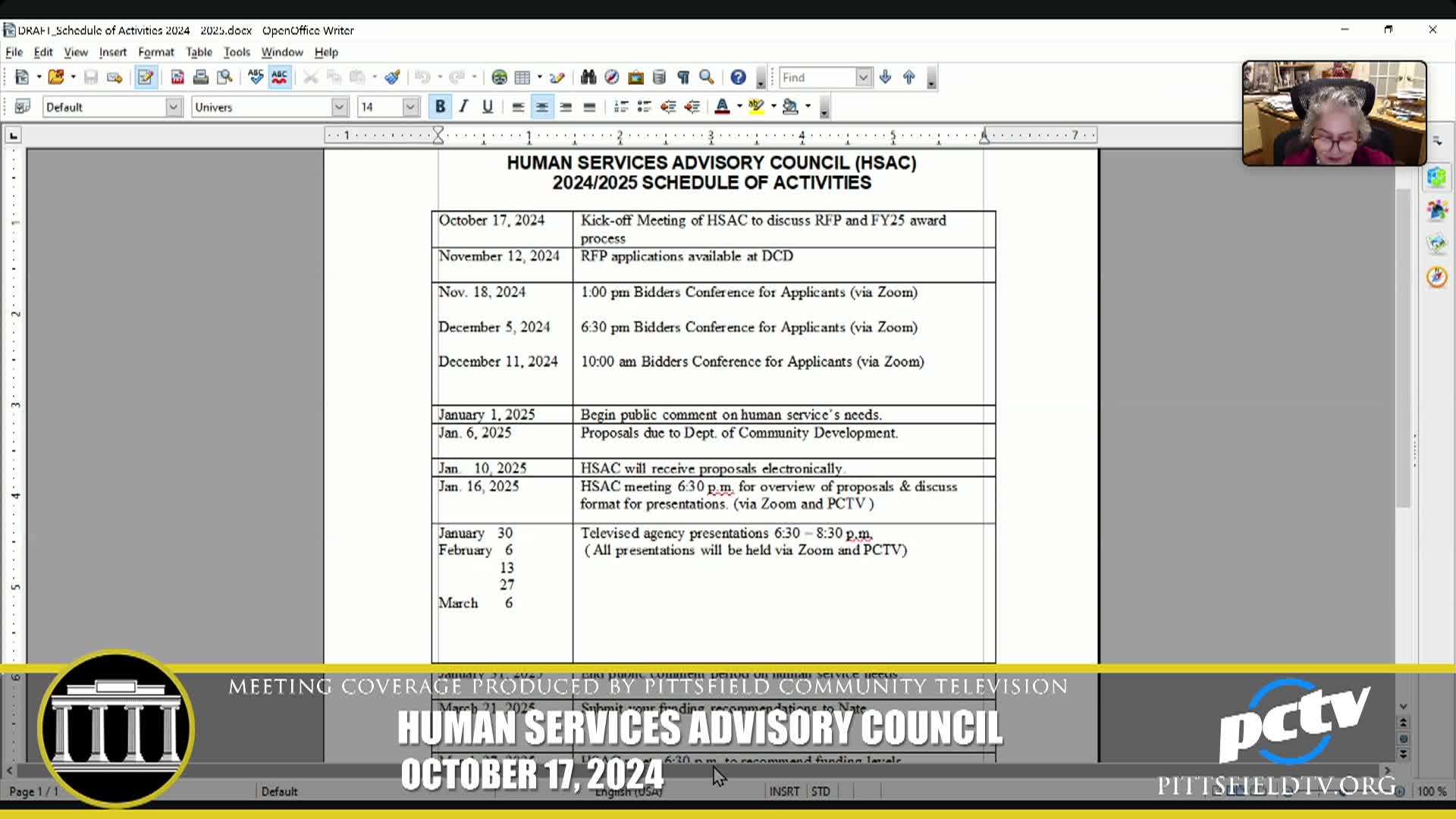Screen dimensions: 1456x819
Task: Select Centered alignment
Action: [x=541, y=107]
